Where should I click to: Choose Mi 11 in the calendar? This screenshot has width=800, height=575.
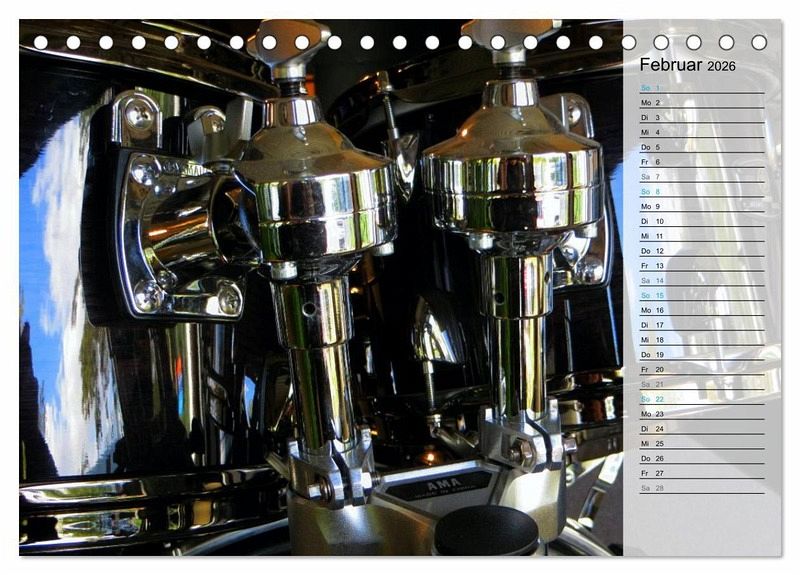point(651,236)
